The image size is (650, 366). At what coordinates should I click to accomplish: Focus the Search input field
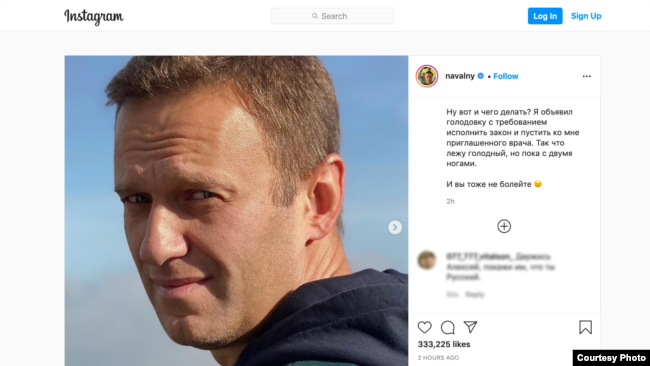point(332,16)
